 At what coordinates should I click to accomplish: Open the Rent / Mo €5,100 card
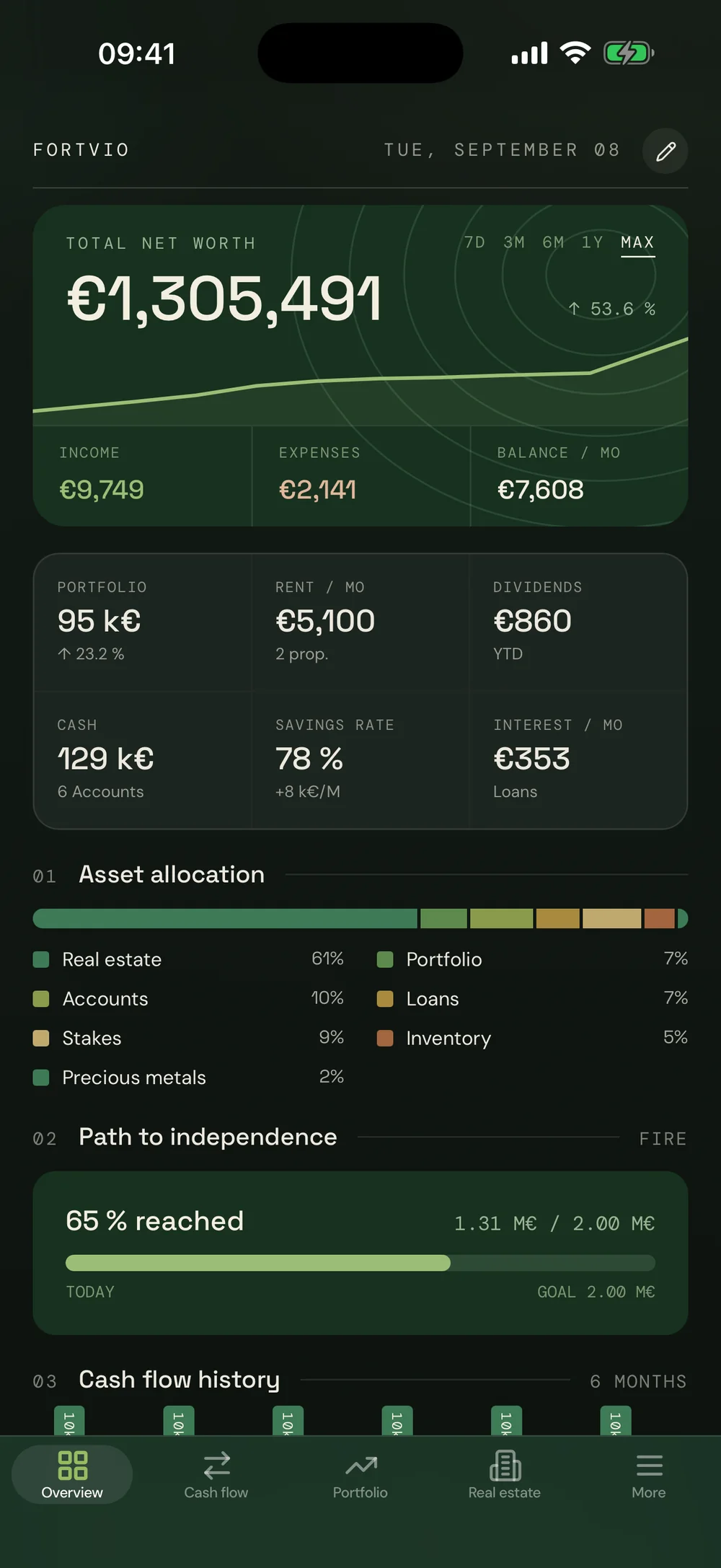(360, 622)
